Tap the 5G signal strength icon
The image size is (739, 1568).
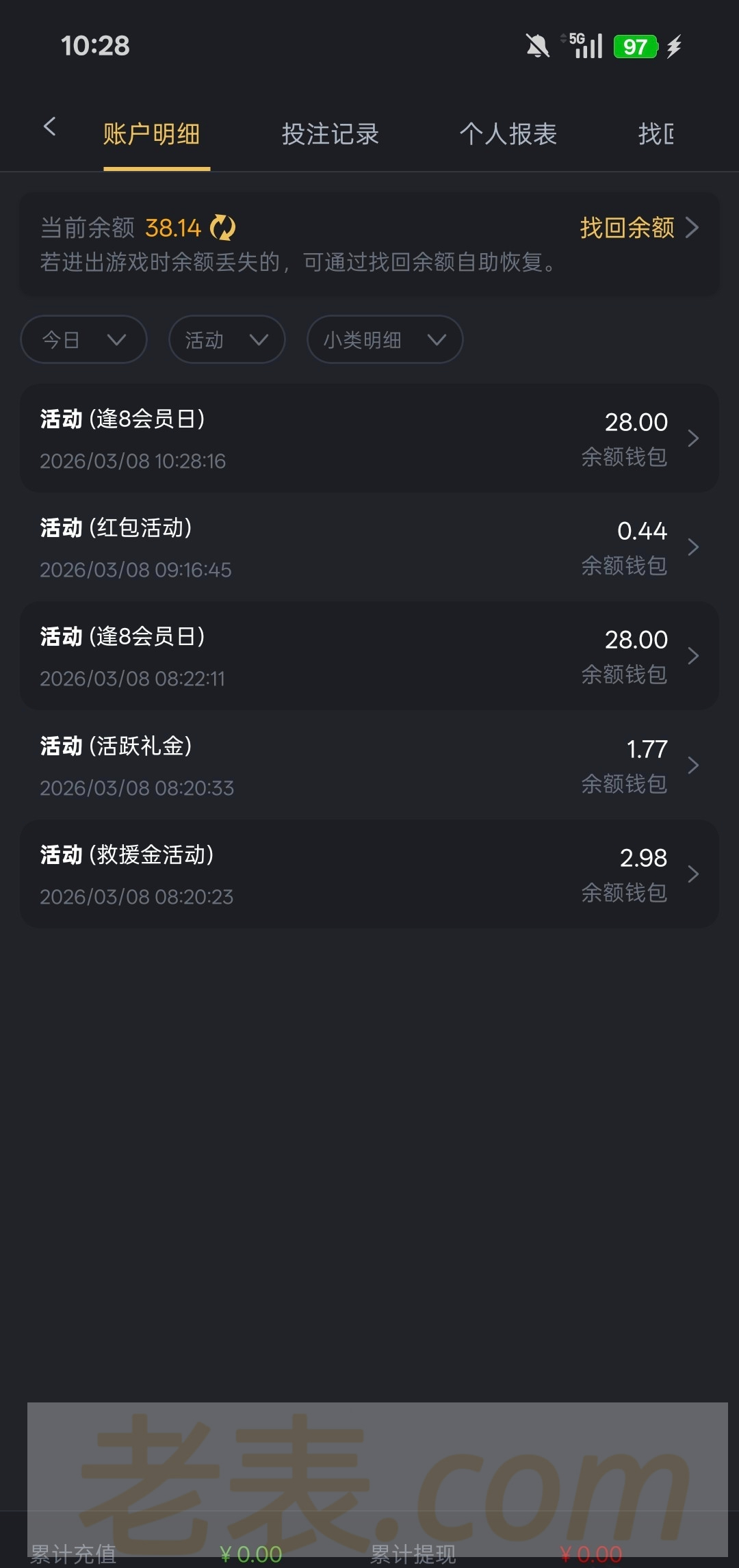[583, 46]
